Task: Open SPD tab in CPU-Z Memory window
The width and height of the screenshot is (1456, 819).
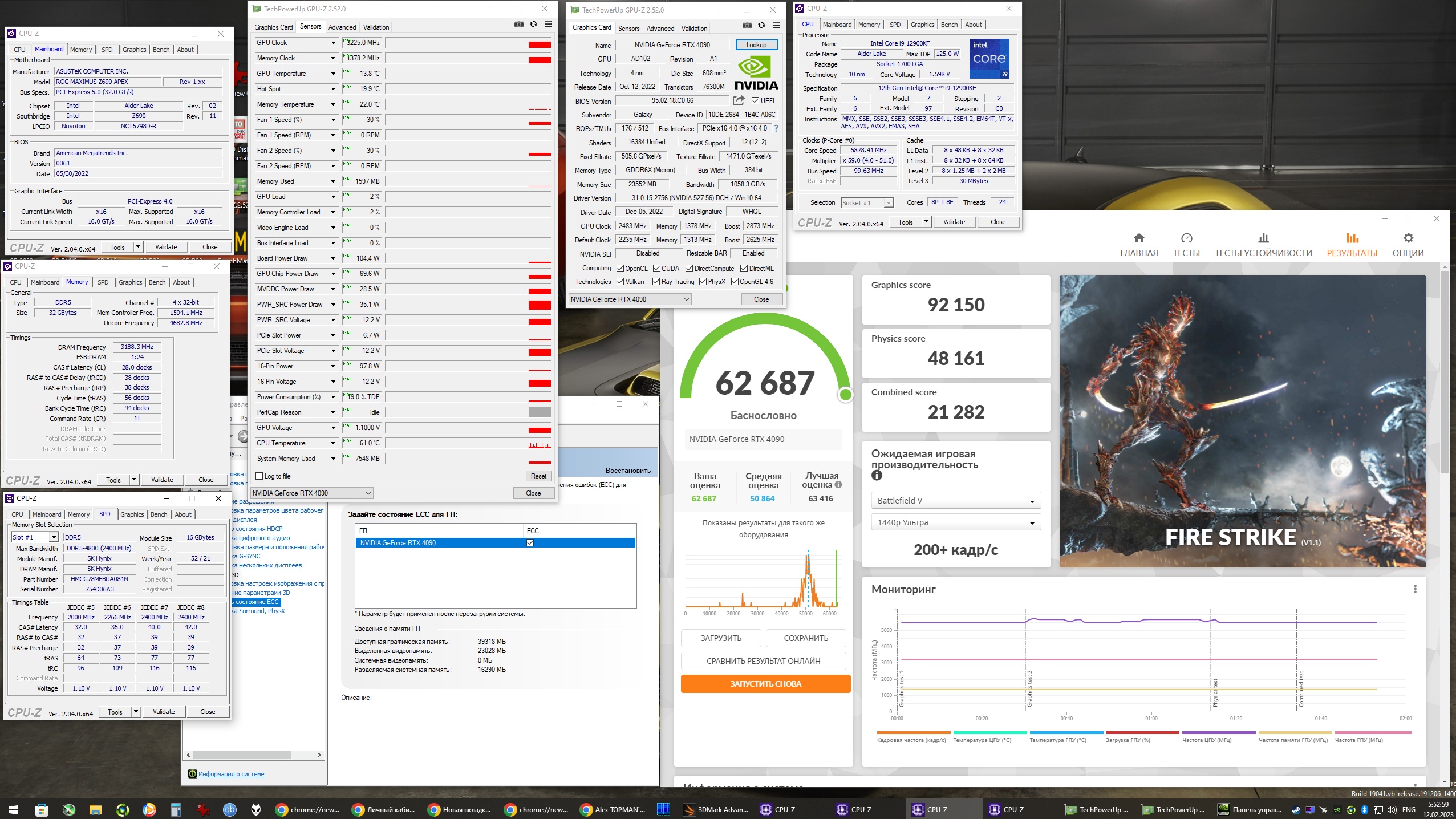Action: tap(103, 282)
